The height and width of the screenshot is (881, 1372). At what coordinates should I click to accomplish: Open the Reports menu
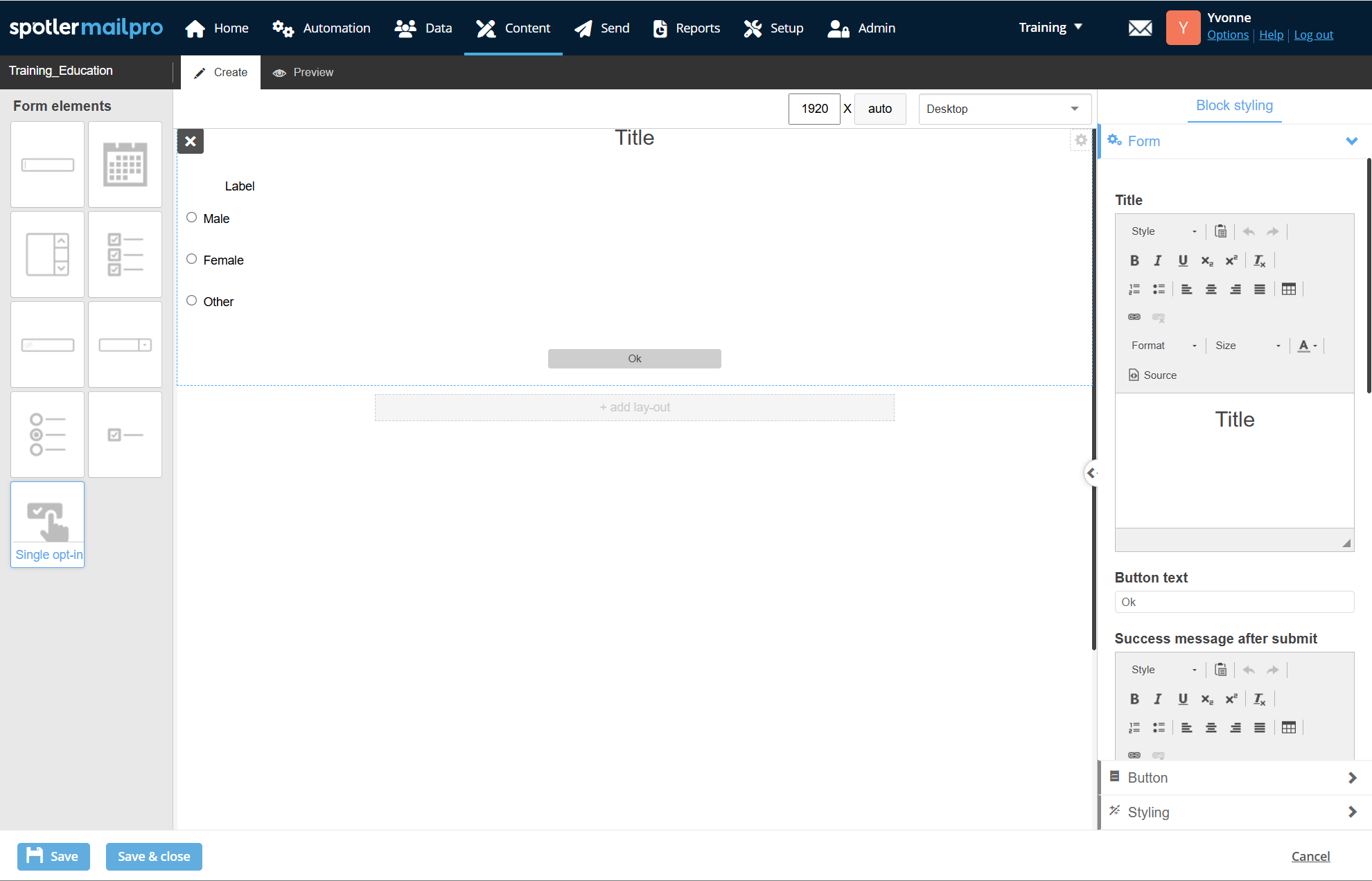(x=686, y=28)
